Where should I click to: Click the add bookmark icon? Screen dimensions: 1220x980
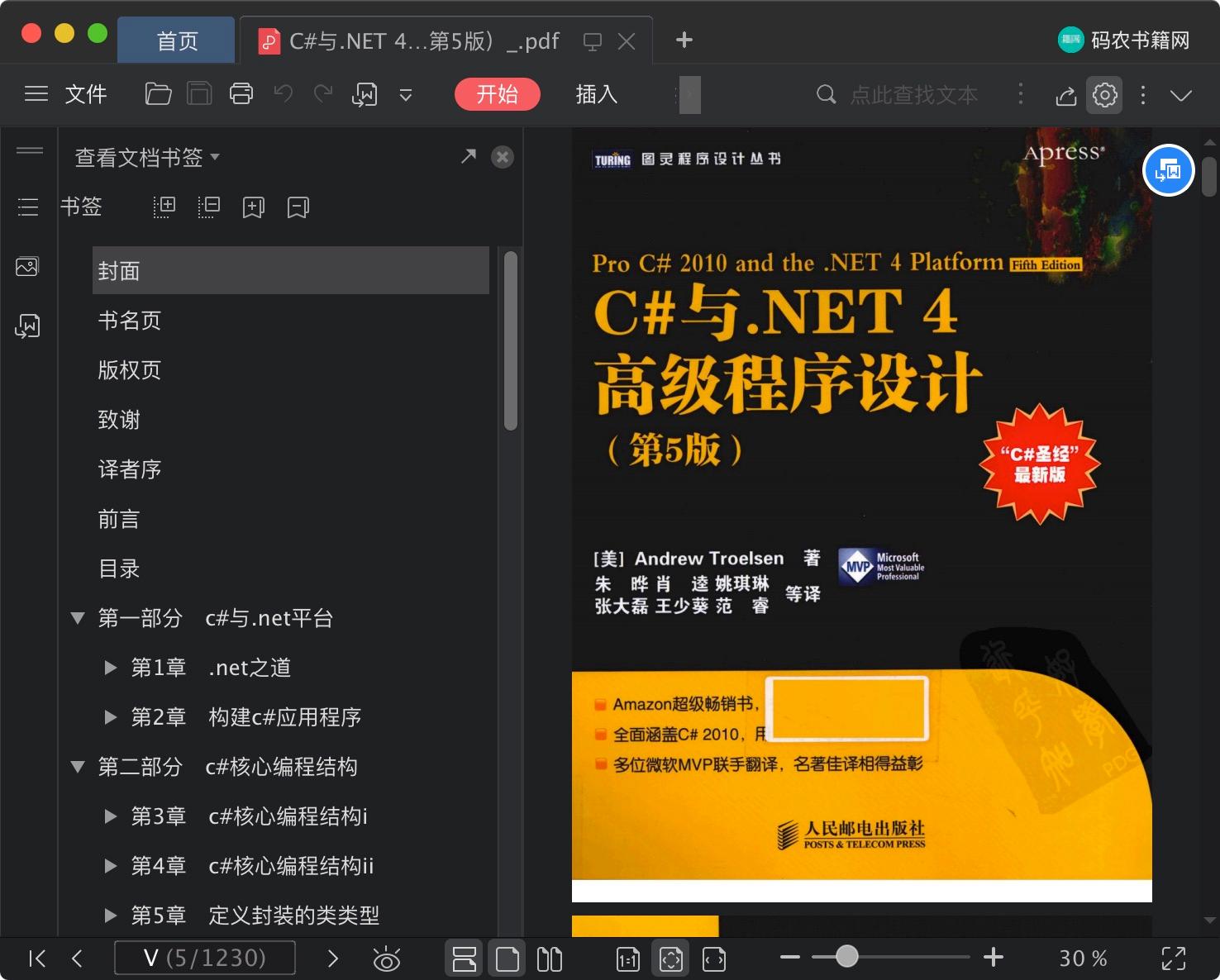pyautogui.click(x=254, y=207)
